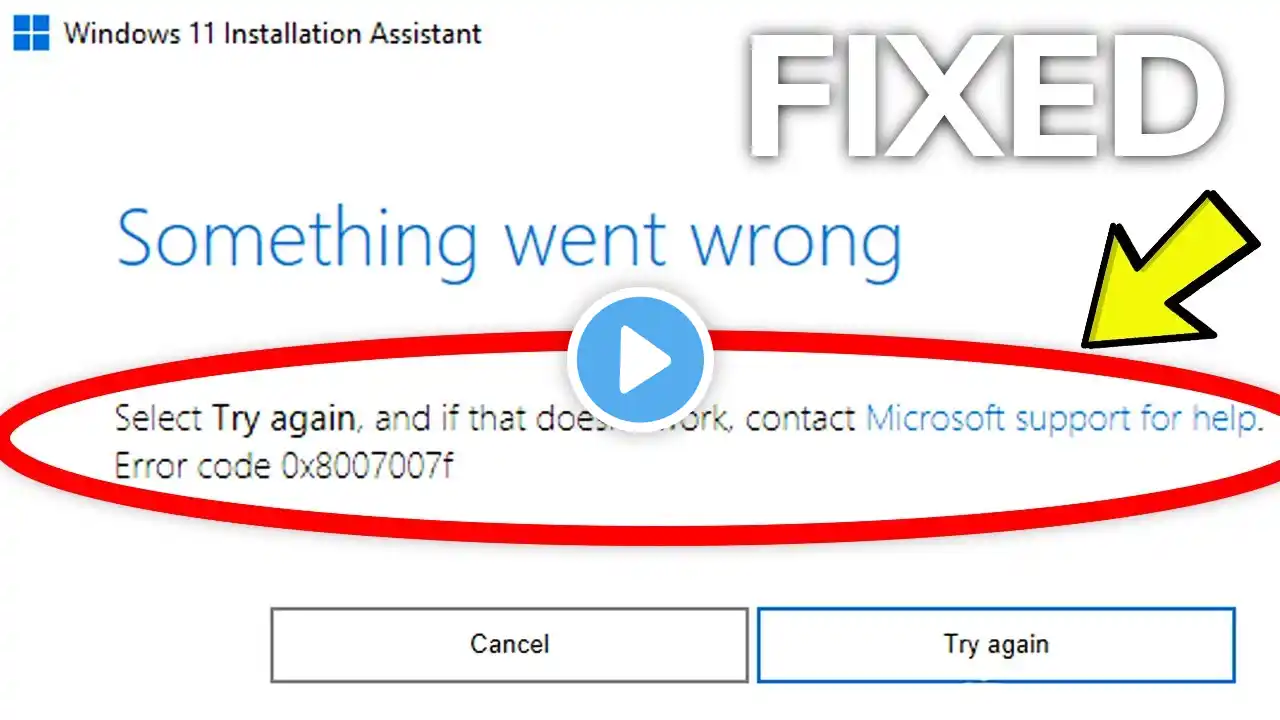Viewport: 1280px width, 720px height.
Task: Click the word Select starting the message
Action: click(159, 417)
